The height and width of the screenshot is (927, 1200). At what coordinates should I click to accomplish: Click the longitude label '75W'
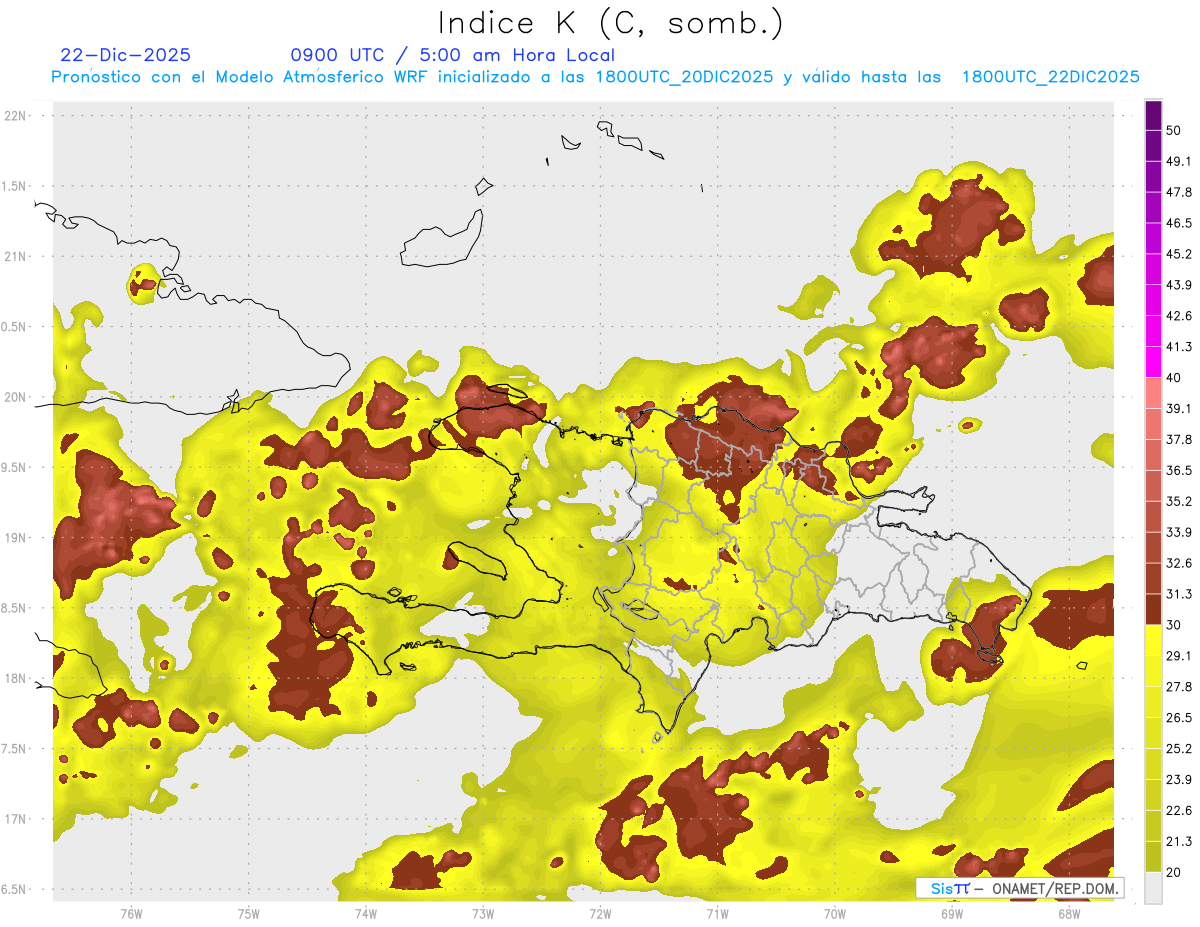pyautogui.click(x=249, y=913)
